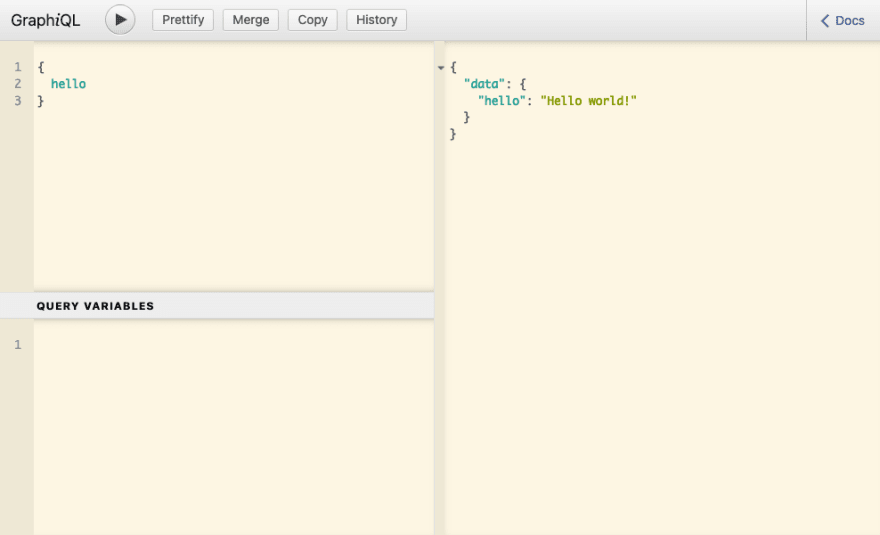Run the query with the play button
Viewport: 880px width, 535px height.
120,20
